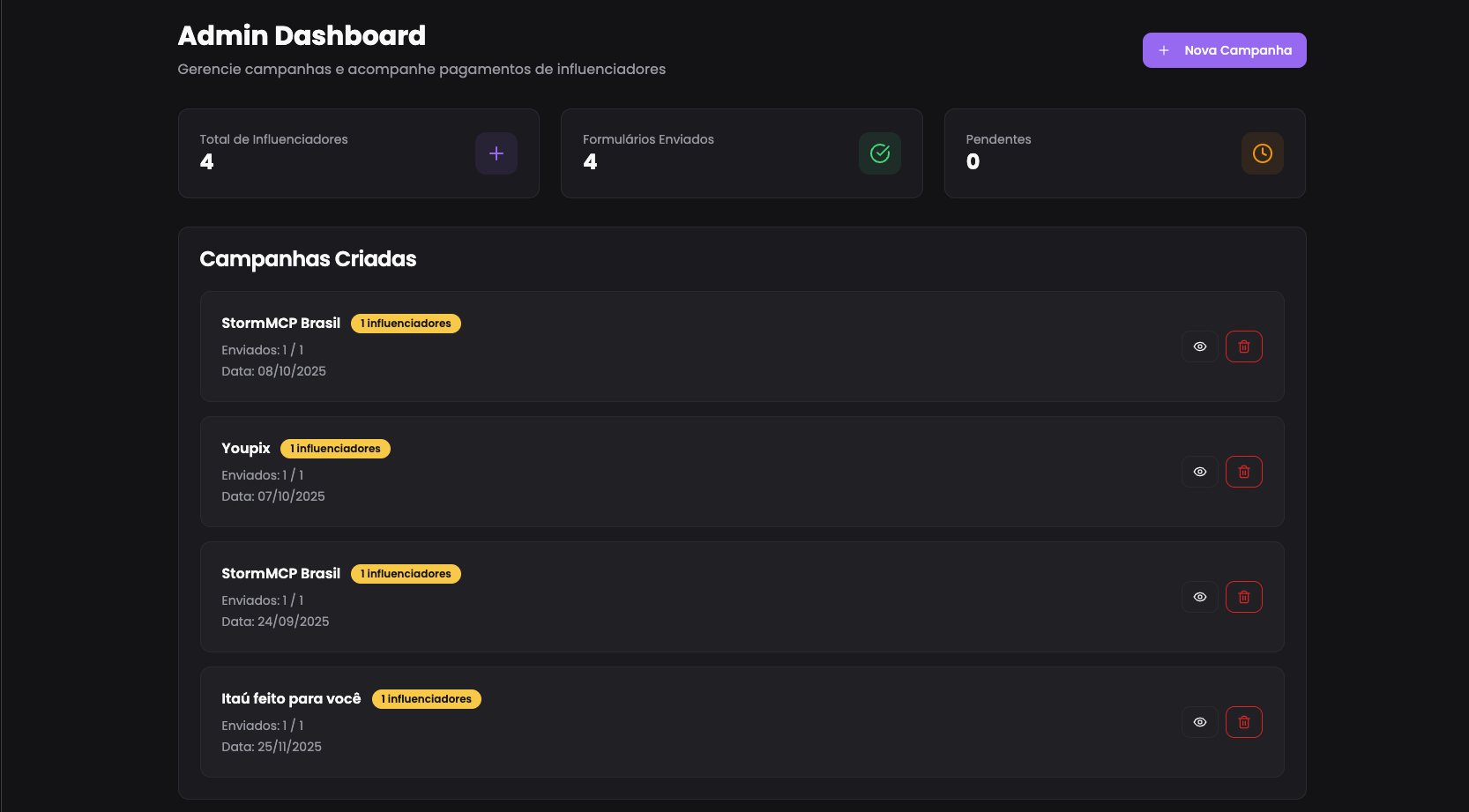This screenshot has height=812, width=1469.
Task: Click the Campanhas Criadas heading
Action: pos(308,259)
